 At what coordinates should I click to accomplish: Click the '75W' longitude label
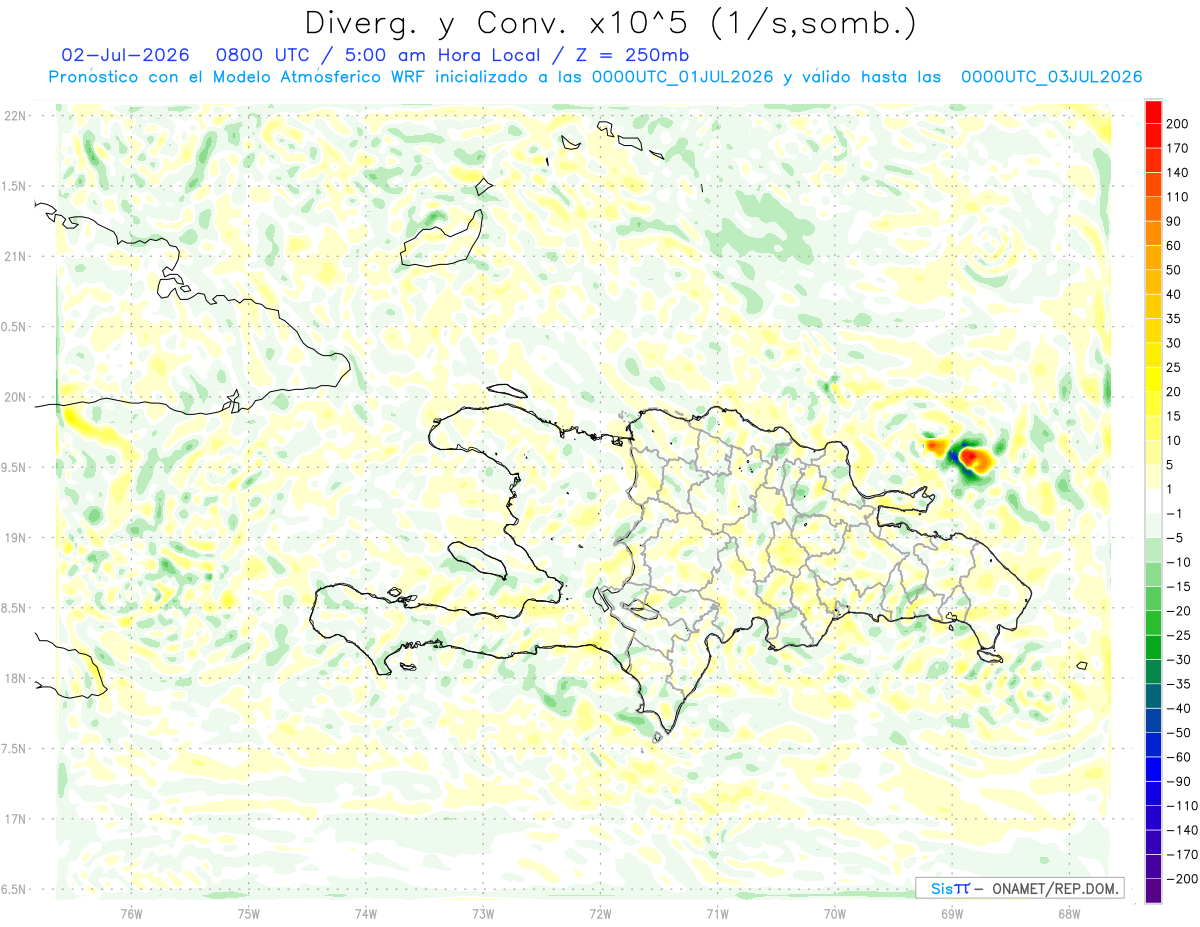(x=248, y=912)
